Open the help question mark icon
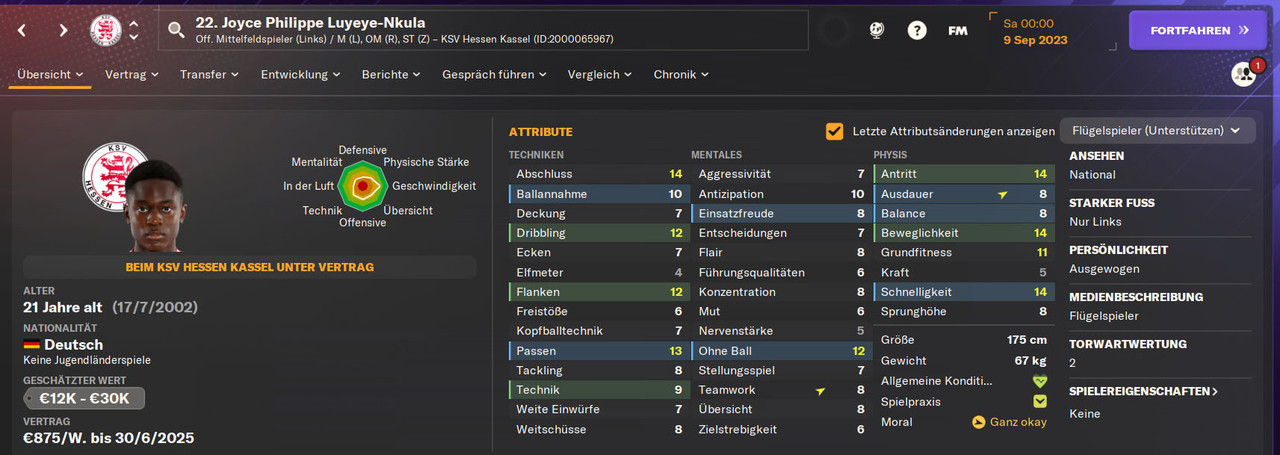This screenshot has width=1280, height=455. (917, 30)
